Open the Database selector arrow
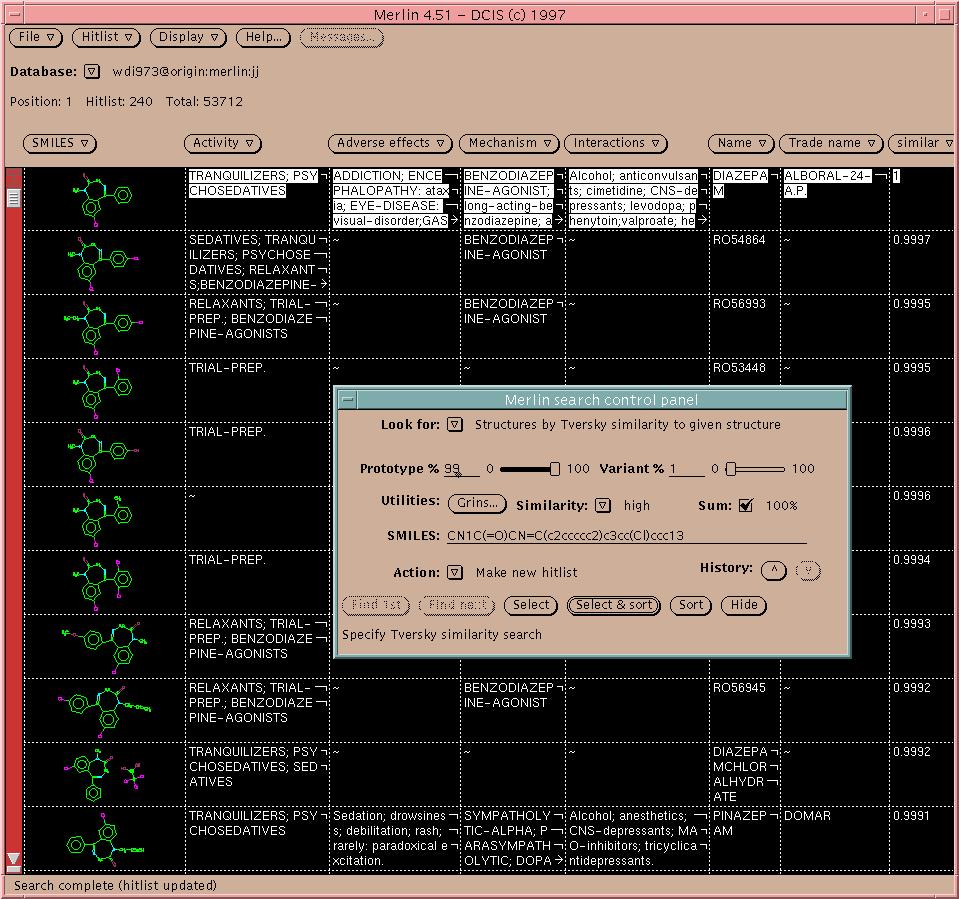 (x=92, y=72)
